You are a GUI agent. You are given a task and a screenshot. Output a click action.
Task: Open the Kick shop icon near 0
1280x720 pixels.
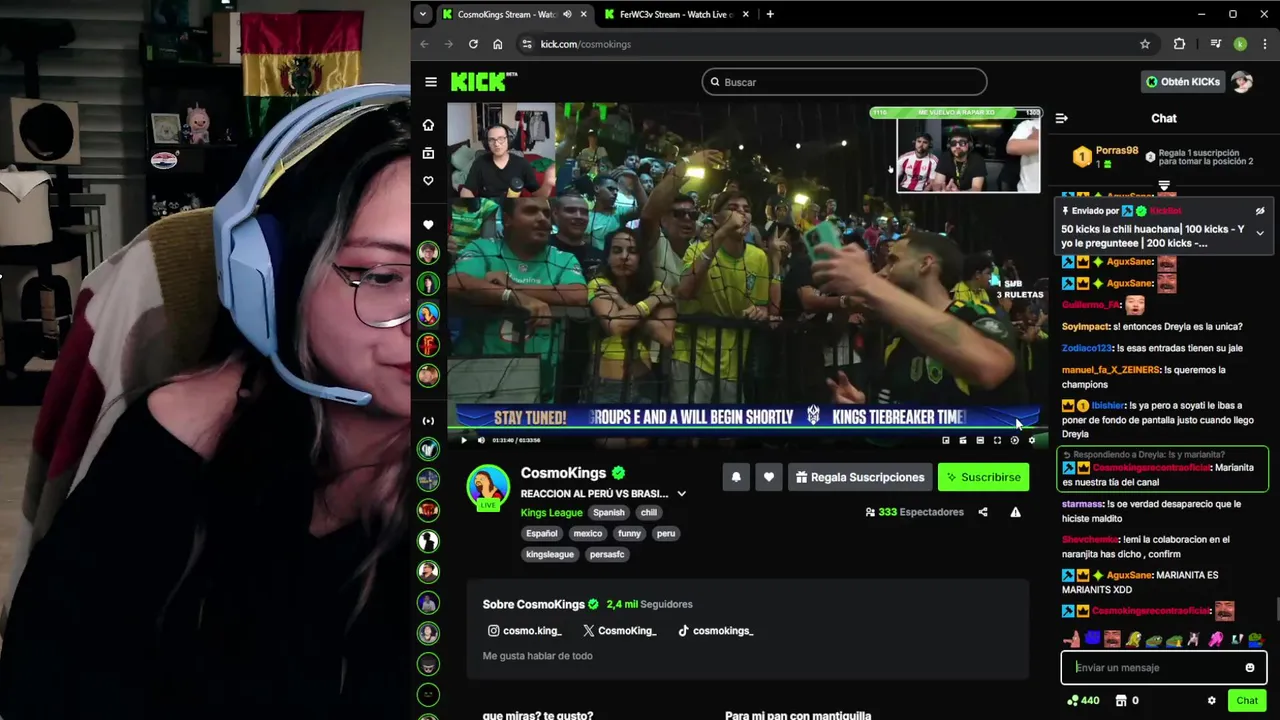click(x=1121, y=701)
